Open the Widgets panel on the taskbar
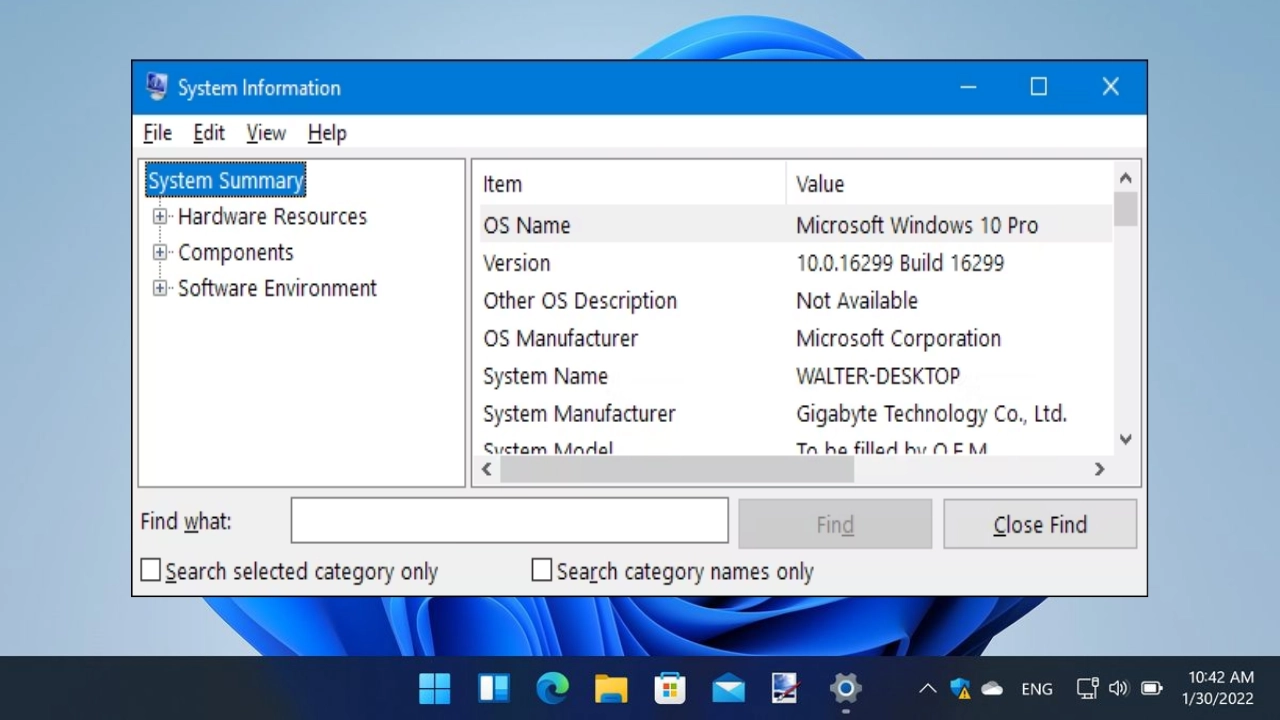The width and height of the screenshot is (1280, 720). pyautogui.click(x=494, y=688)
